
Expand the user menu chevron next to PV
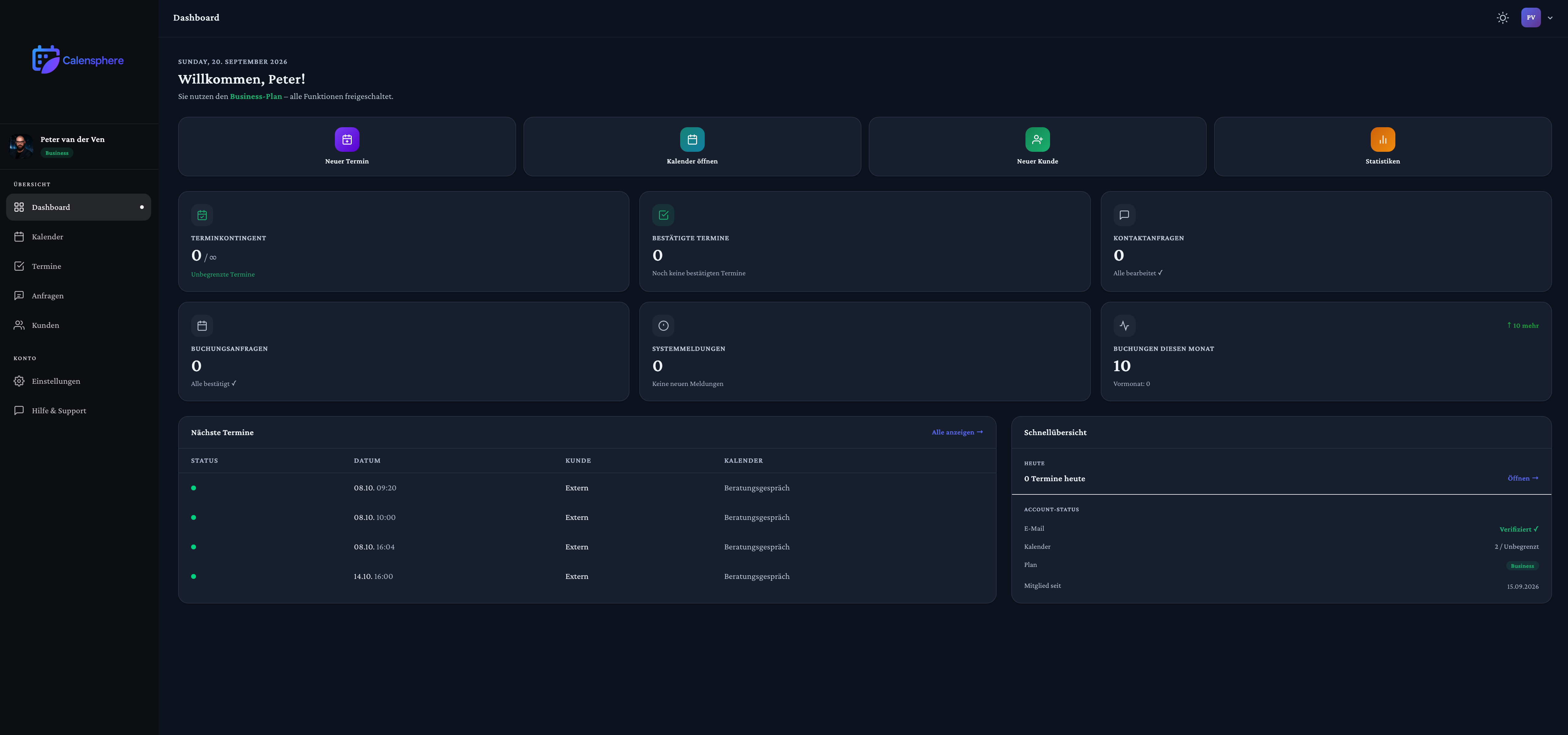1550,18
